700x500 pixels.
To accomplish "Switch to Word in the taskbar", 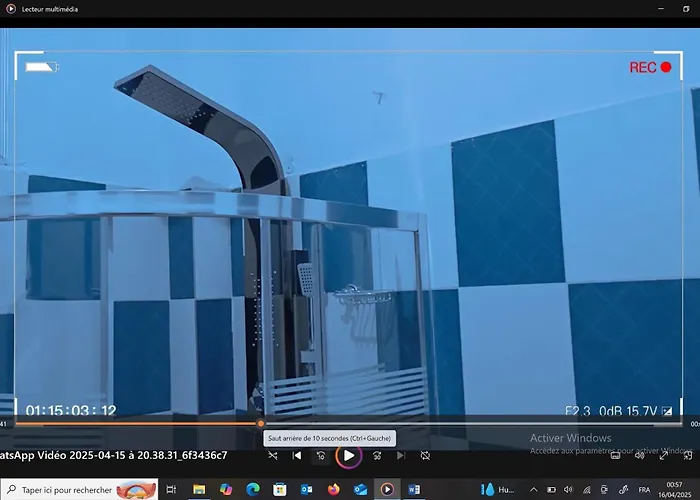I will tap(414, 490).
